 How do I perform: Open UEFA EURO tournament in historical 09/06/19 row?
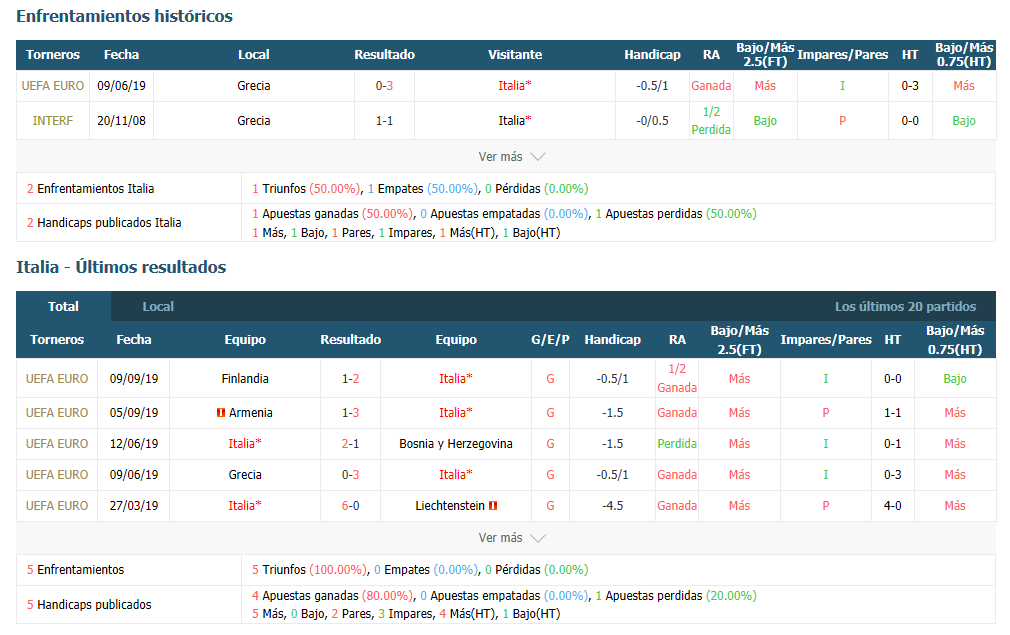53,86
